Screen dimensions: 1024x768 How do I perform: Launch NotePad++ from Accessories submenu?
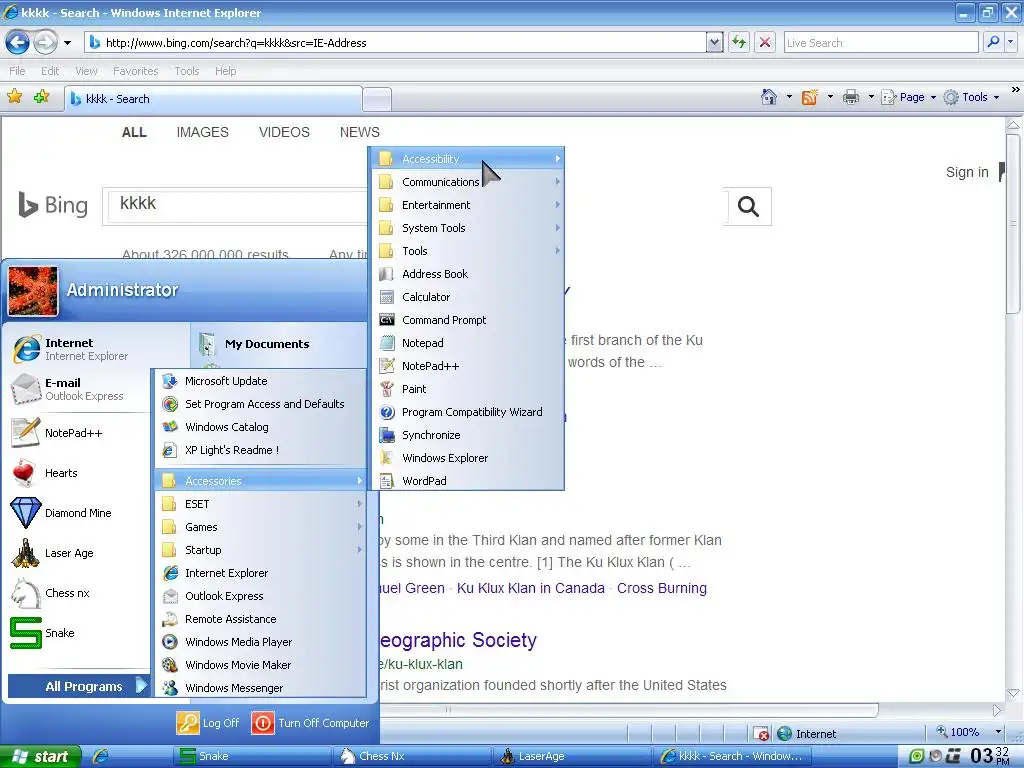(467, 366)
